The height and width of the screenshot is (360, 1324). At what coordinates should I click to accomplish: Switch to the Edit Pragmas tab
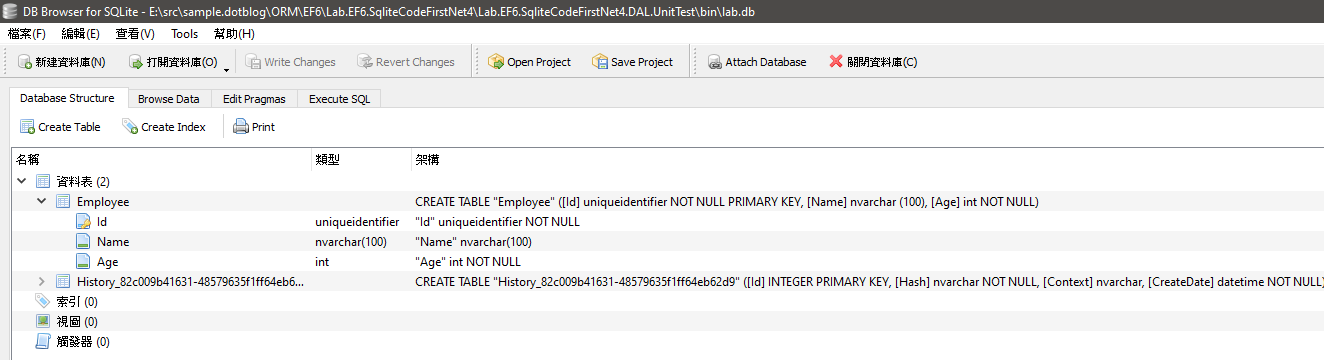(x=254, y=99)
